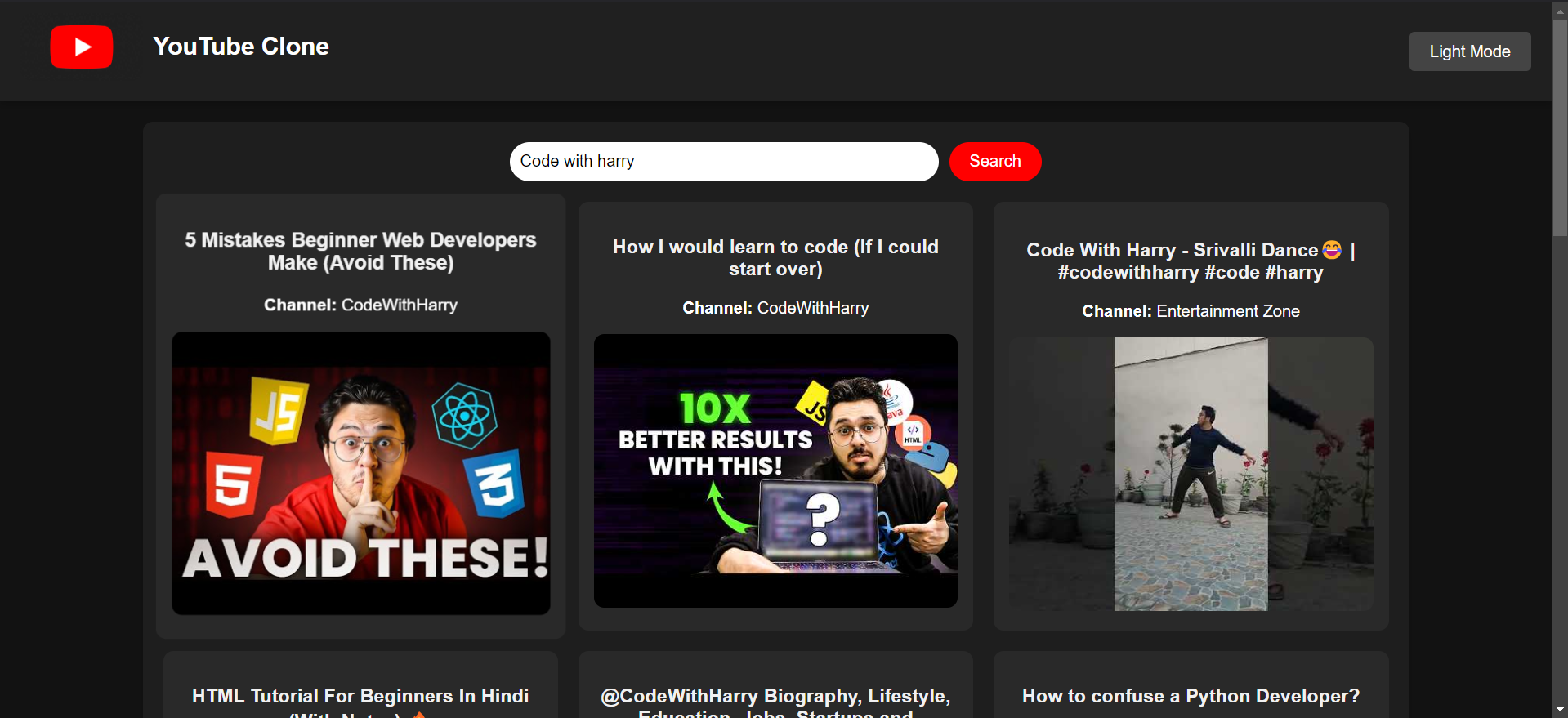
Task: Open the YouTube Clone title link
Action: click(241, 47)
